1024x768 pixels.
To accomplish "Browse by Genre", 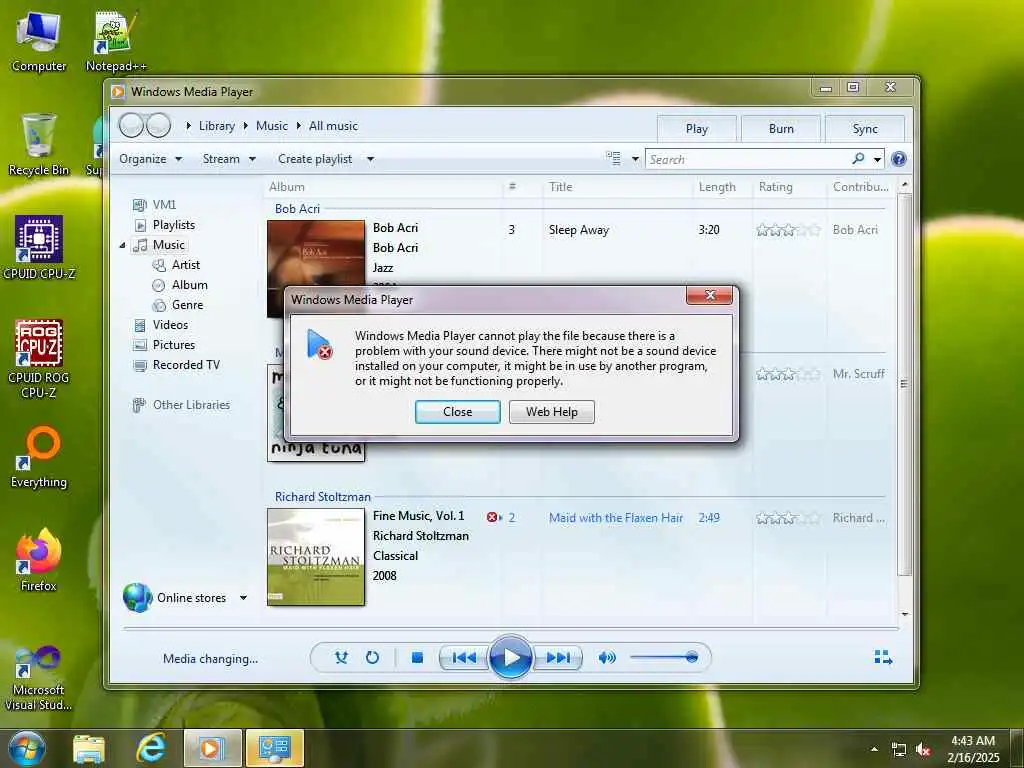I will pos(178,305).
